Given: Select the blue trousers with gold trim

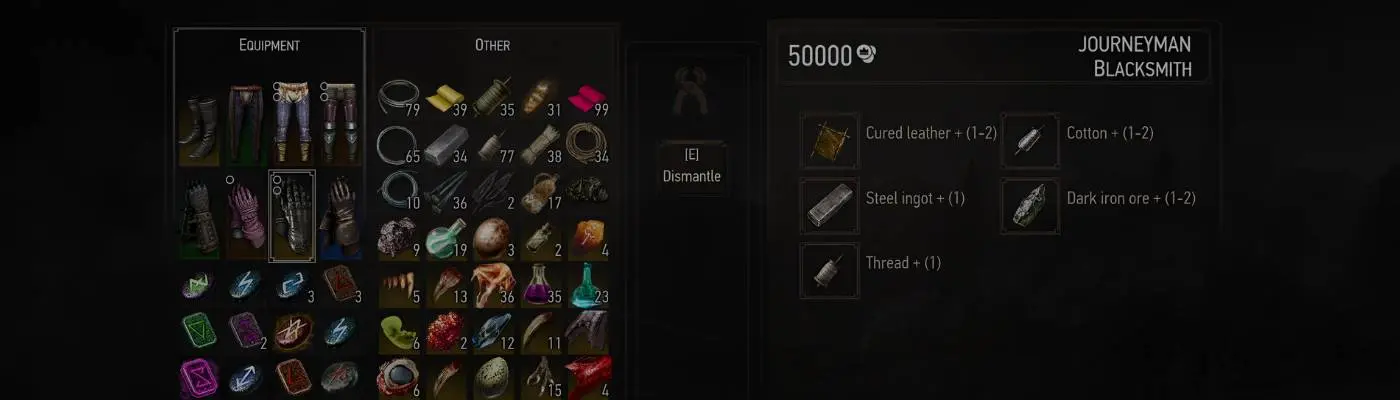Looking at the screenshot, I should point(292,125).
